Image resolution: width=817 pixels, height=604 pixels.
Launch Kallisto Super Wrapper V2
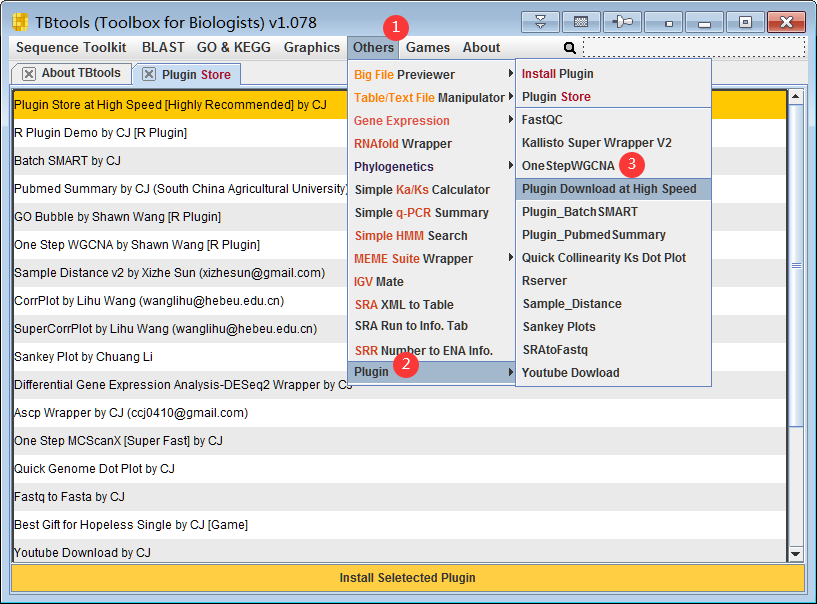(x=613, y=142)
